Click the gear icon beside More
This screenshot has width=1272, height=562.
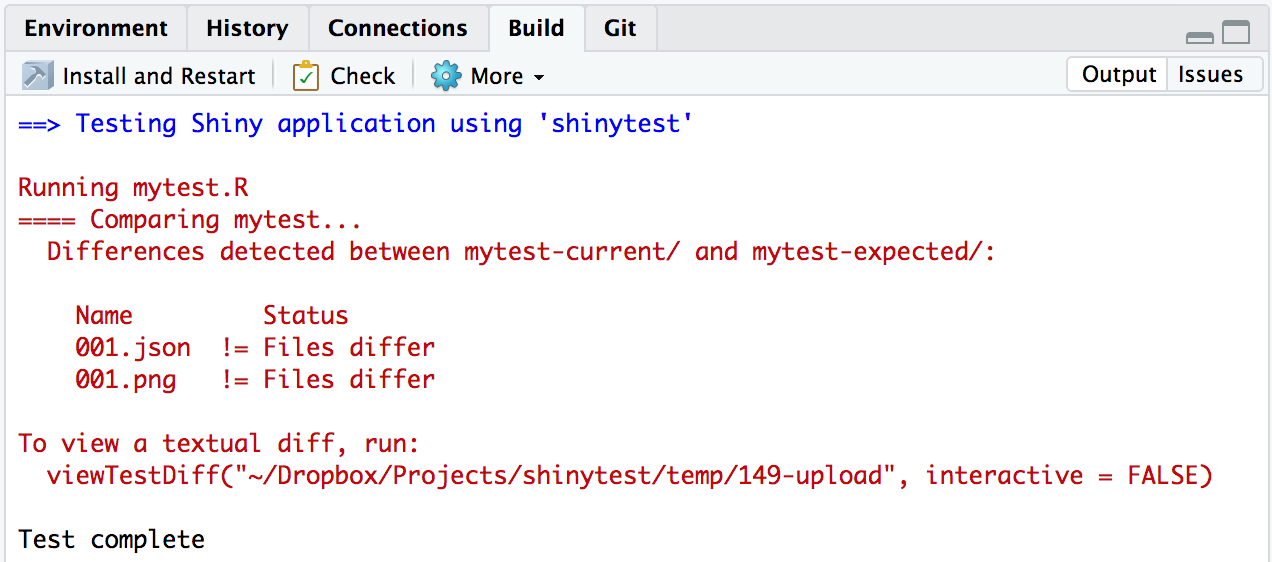[446, 76]
